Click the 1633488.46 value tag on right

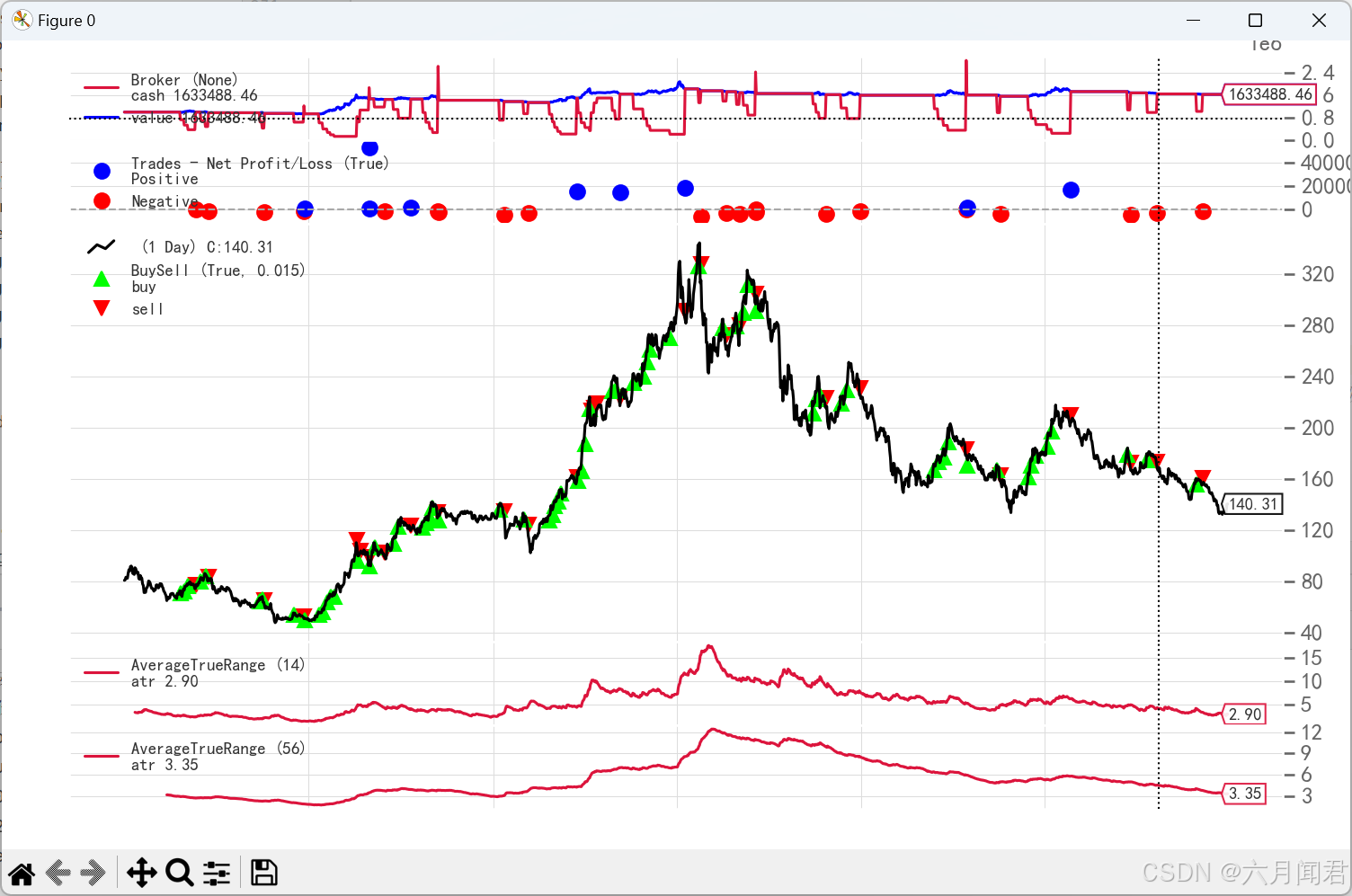coord(1269,94)
